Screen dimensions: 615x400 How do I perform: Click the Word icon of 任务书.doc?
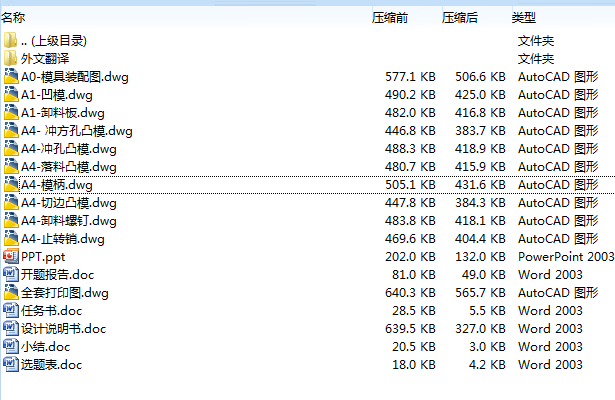pos(11,311)
